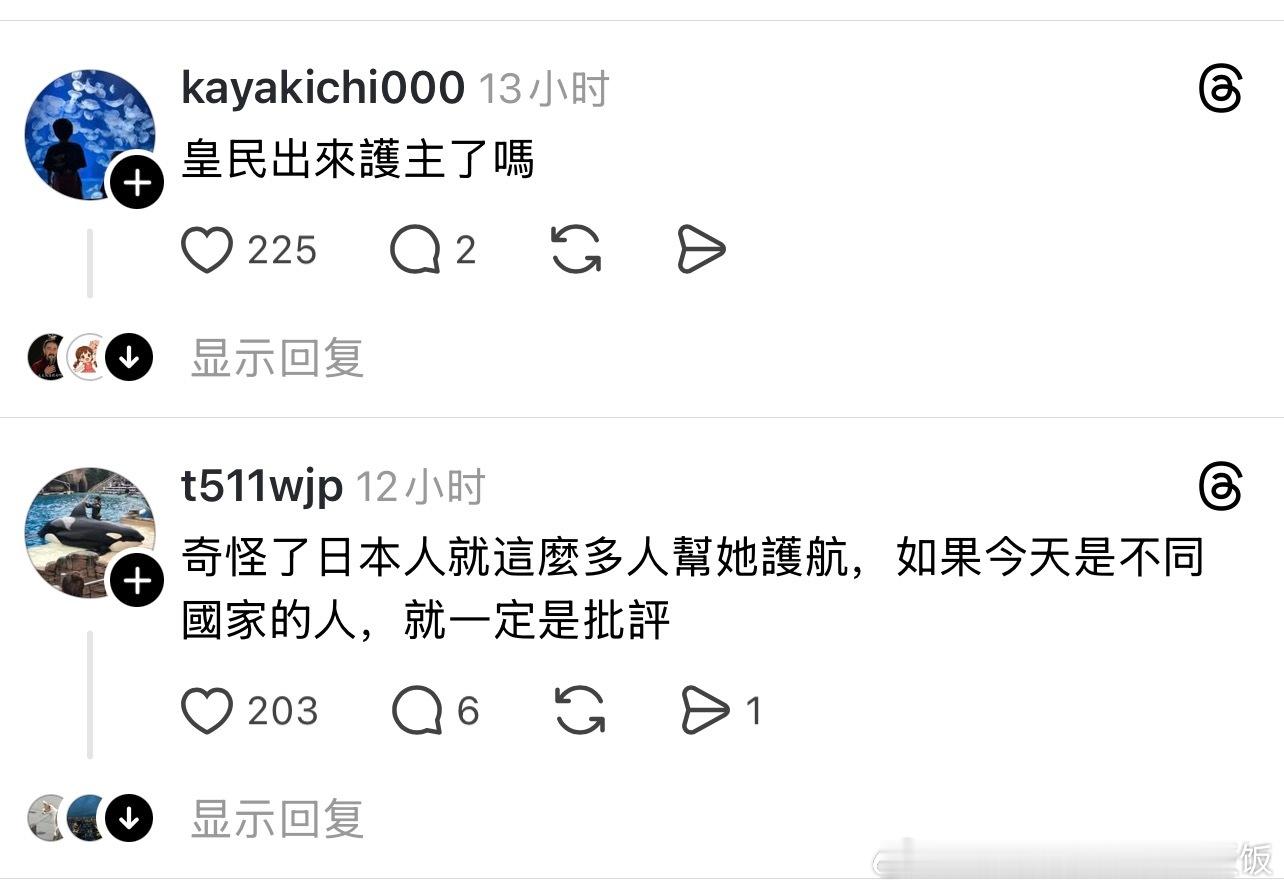Image resolution: width=1284 pixels, height=891 pixels.
Task: Share t511wjp's comment with the send icon
Action: (x=705, y=711)
